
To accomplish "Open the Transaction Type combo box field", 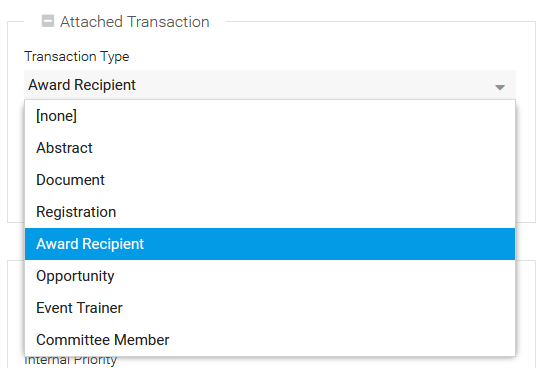I will tap(270, 85).
